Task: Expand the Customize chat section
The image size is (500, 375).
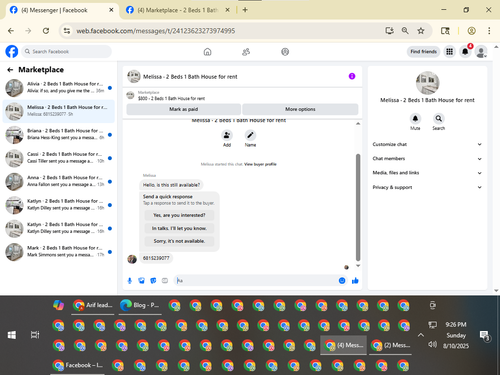Action: tap(427, 144)
